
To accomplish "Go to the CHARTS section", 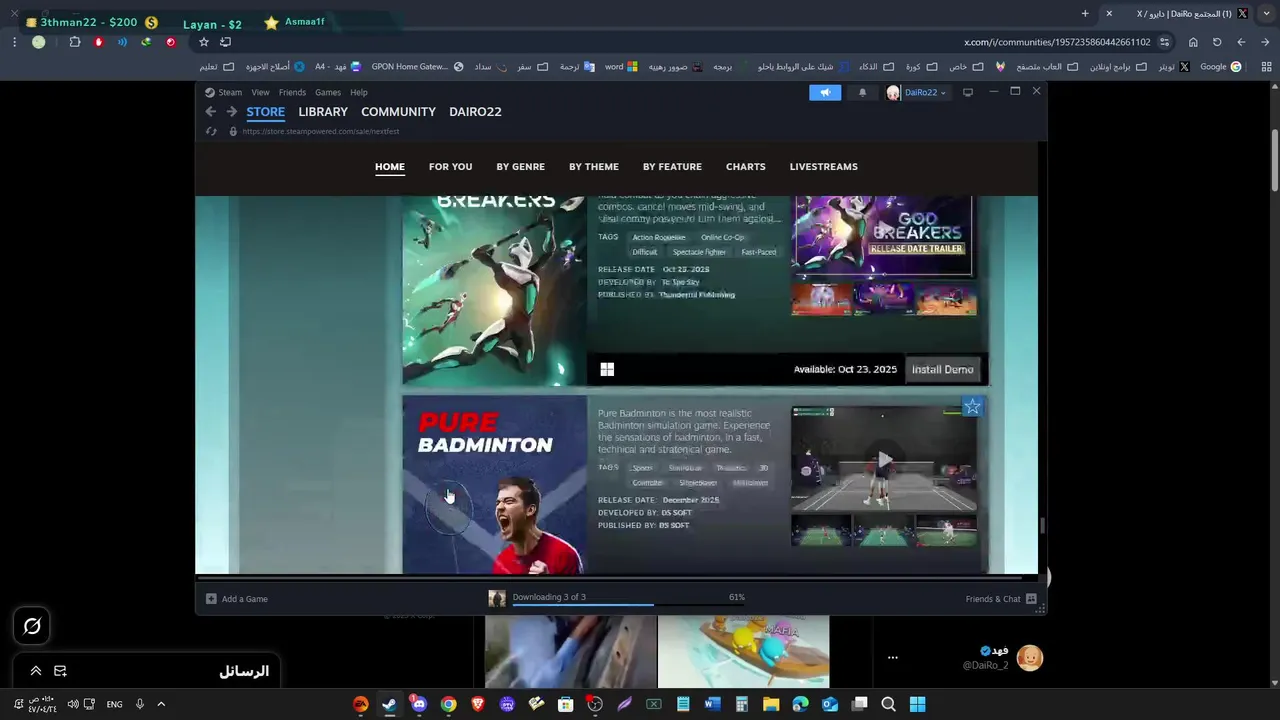I will [x=746, y=167].
